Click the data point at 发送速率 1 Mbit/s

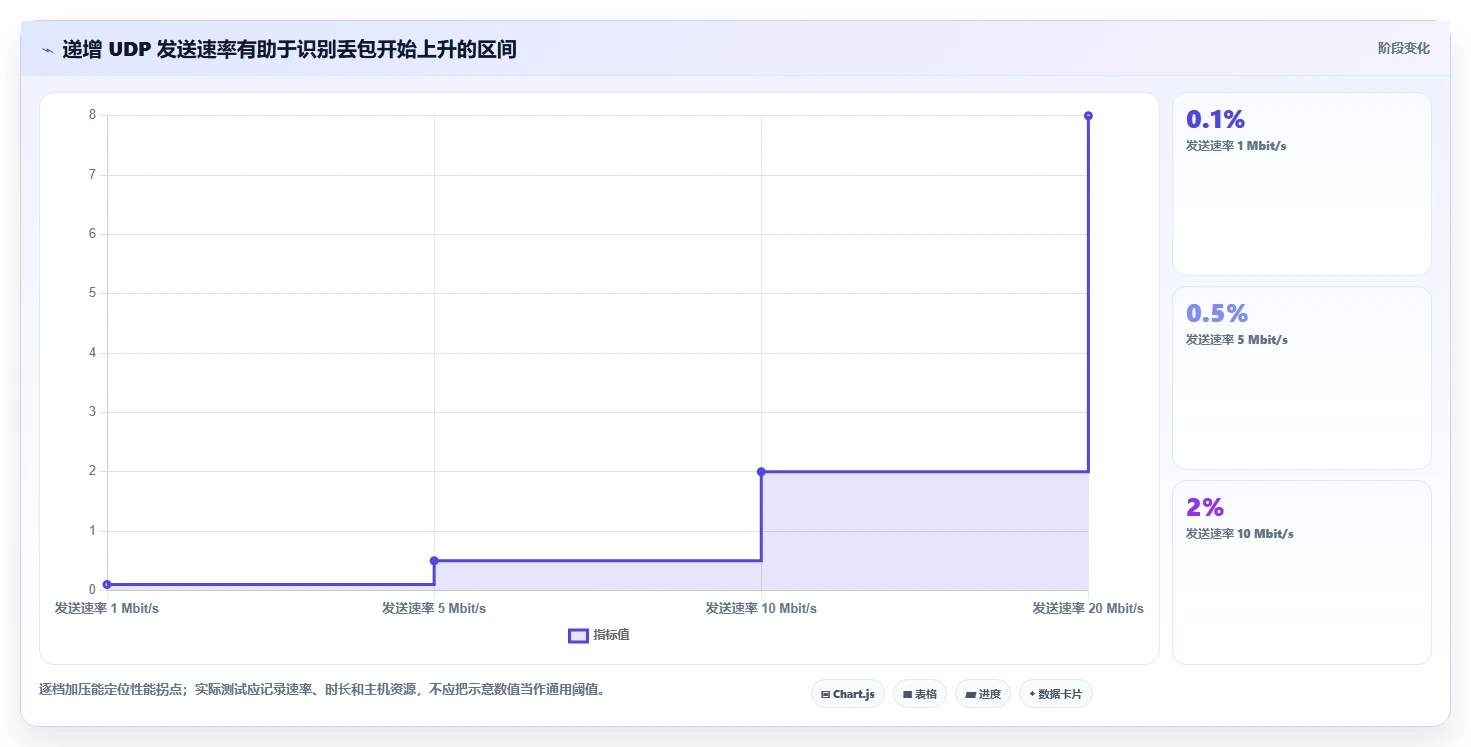pyautogui.click(x=107, y=584)
